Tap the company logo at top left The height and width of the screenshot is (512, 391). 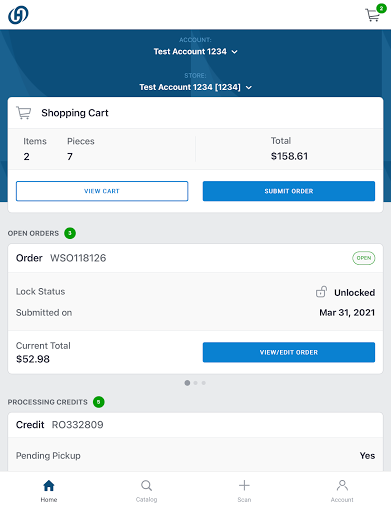coord(18,15)
